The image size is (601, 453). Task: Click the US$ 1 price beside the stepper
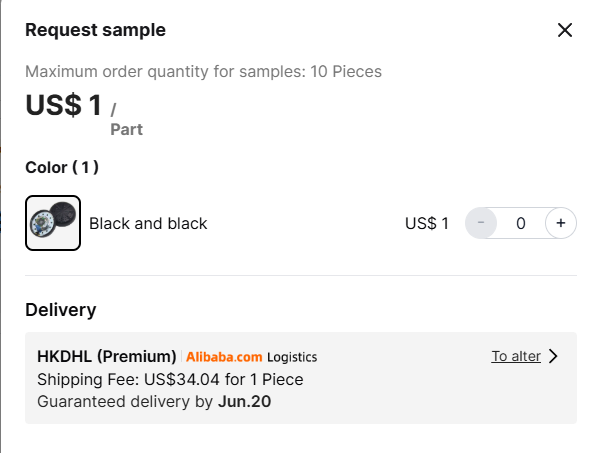(427, 223)
